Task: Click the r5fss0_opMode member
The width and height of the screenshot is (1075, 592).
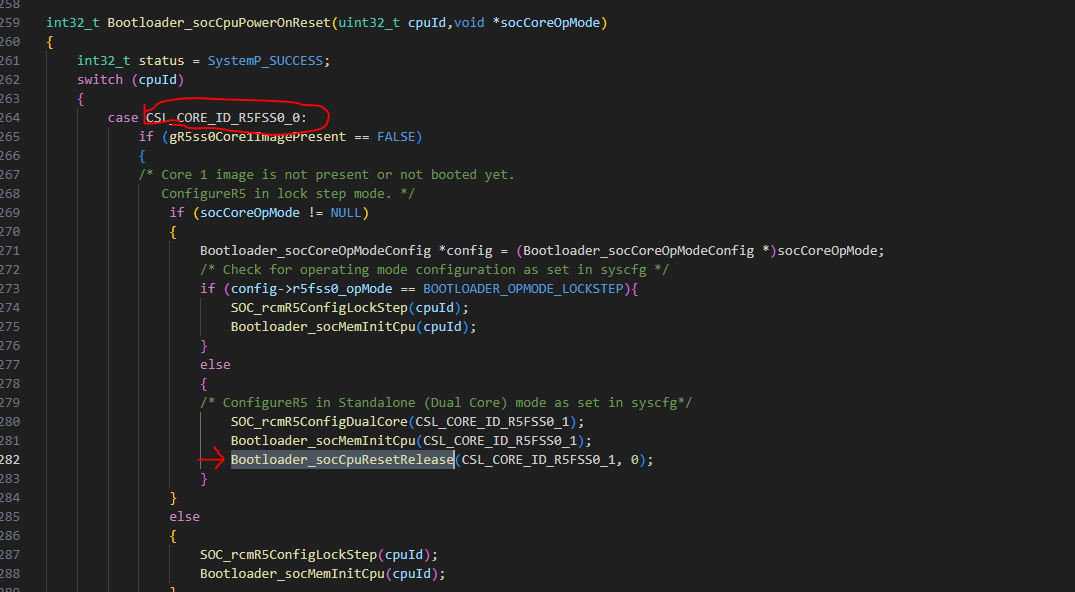Action: 342,289
